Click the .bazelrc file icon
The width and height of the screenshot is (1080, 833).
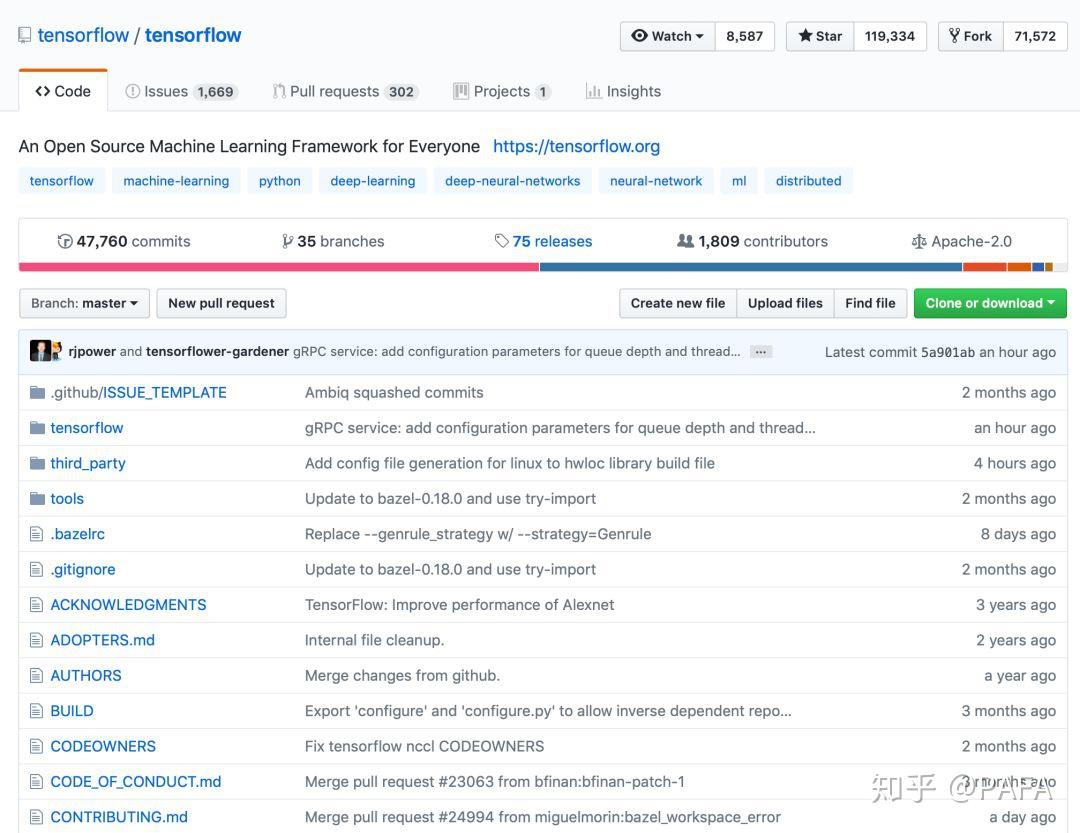click(36, 533)
